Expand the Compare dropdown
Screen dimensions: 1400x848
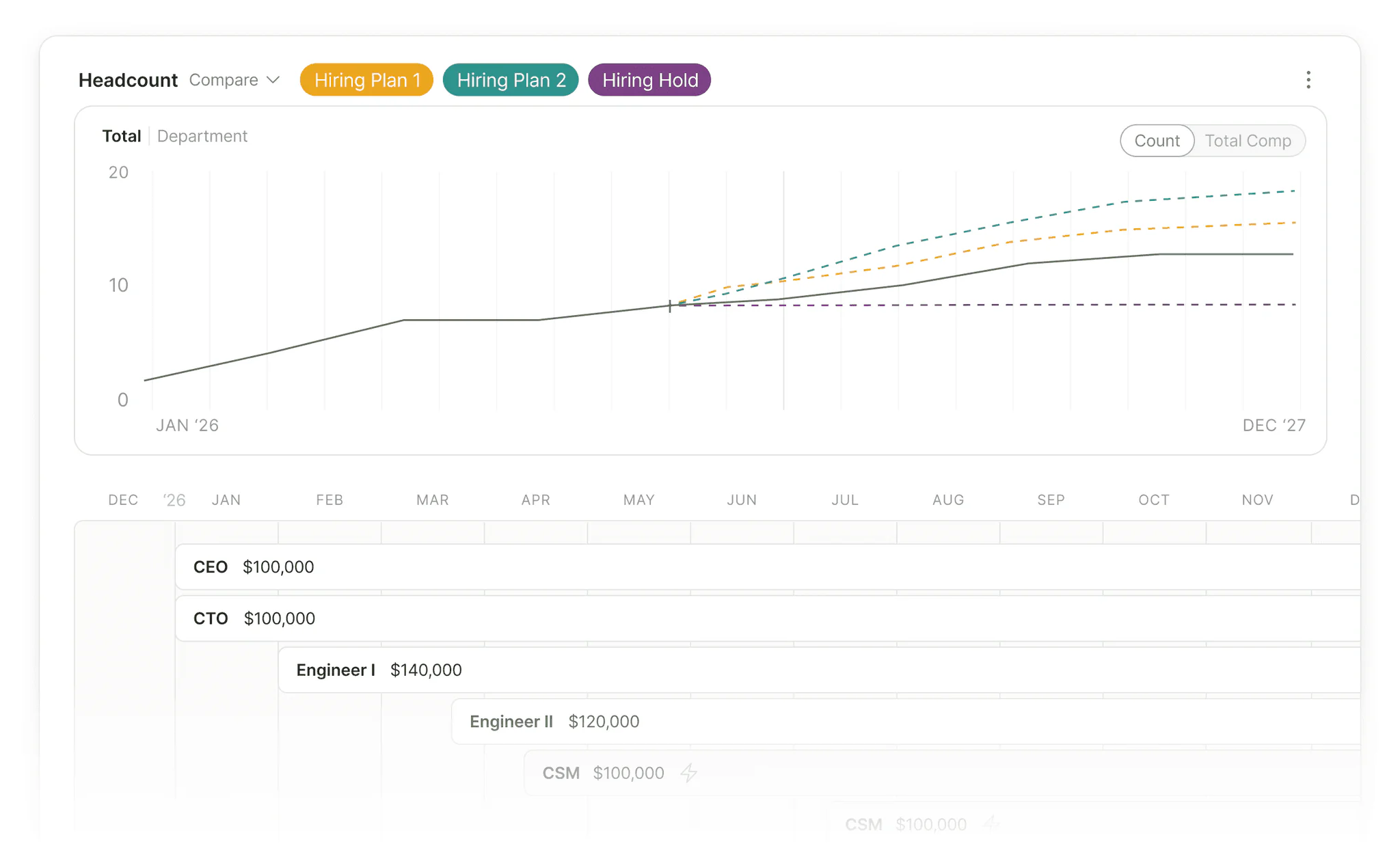click(234, 80)
